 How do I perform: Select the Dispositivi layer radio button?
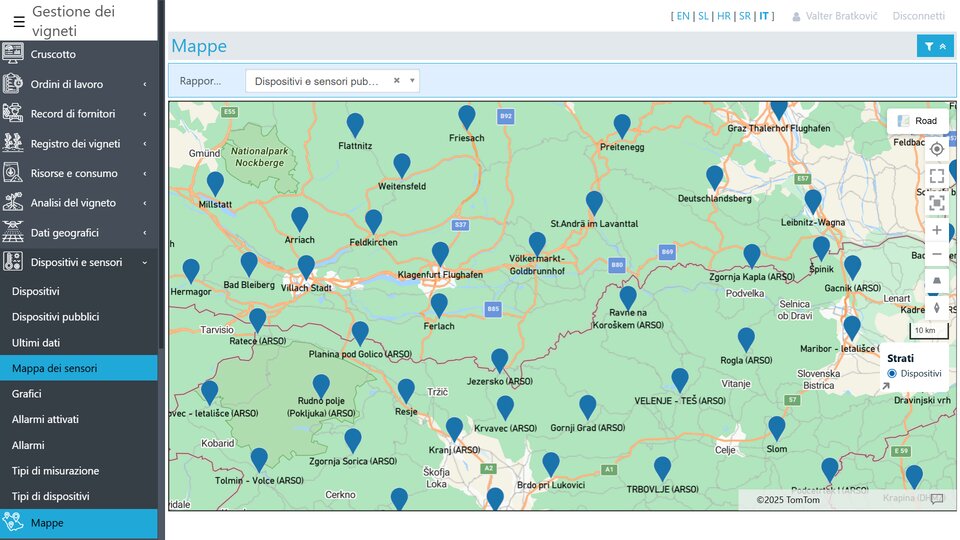point(892,373)
